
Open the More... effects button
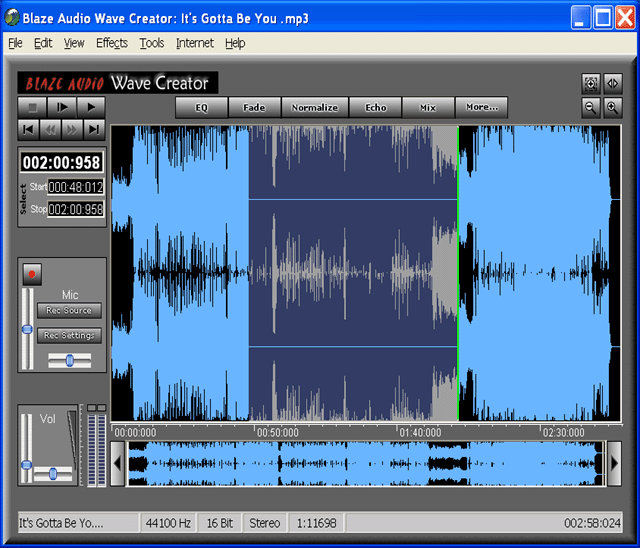tap(482, 108)
